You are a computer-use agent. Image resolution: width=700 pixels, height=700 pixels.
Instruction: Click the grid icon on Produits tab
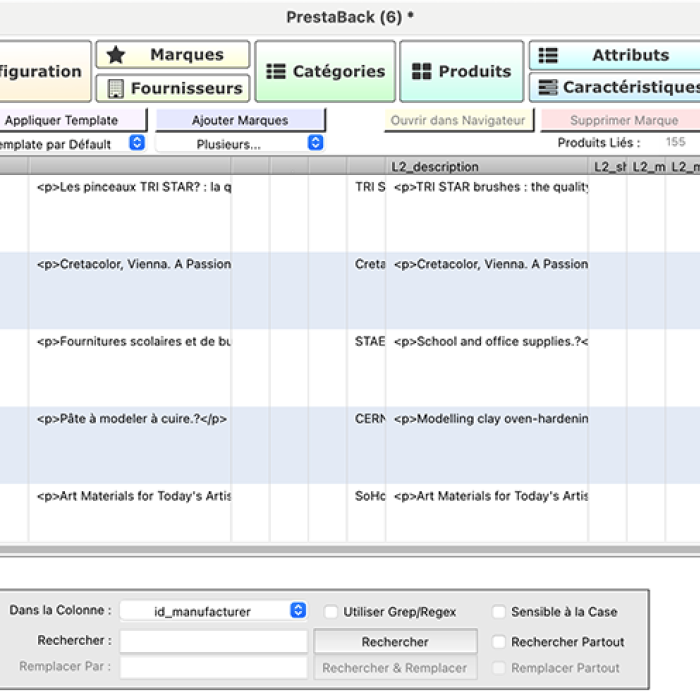pos(422,72)
